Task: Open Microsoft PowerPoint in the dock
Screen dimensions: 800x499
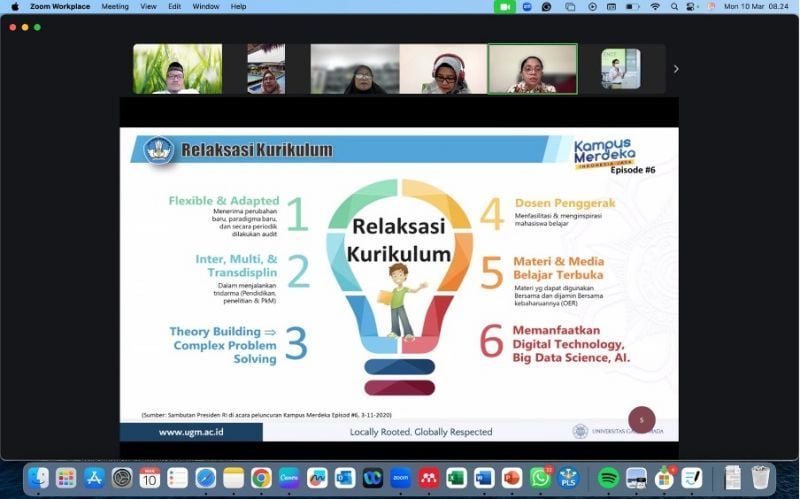Action: tap(512, 478)
